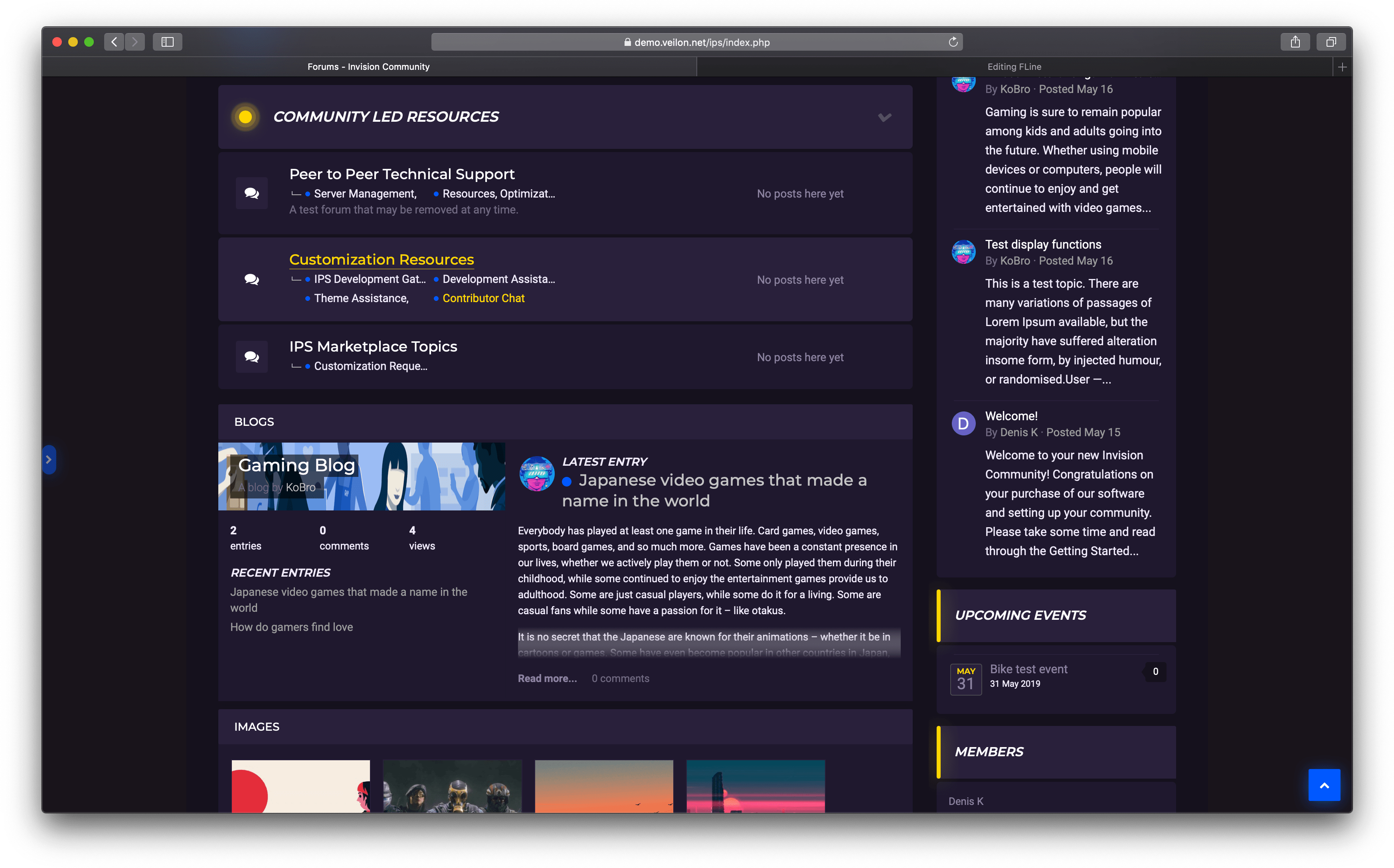Go forward with the Safari forward arrow
This screenshot has height=868, width=1394.
pos(135,42)
